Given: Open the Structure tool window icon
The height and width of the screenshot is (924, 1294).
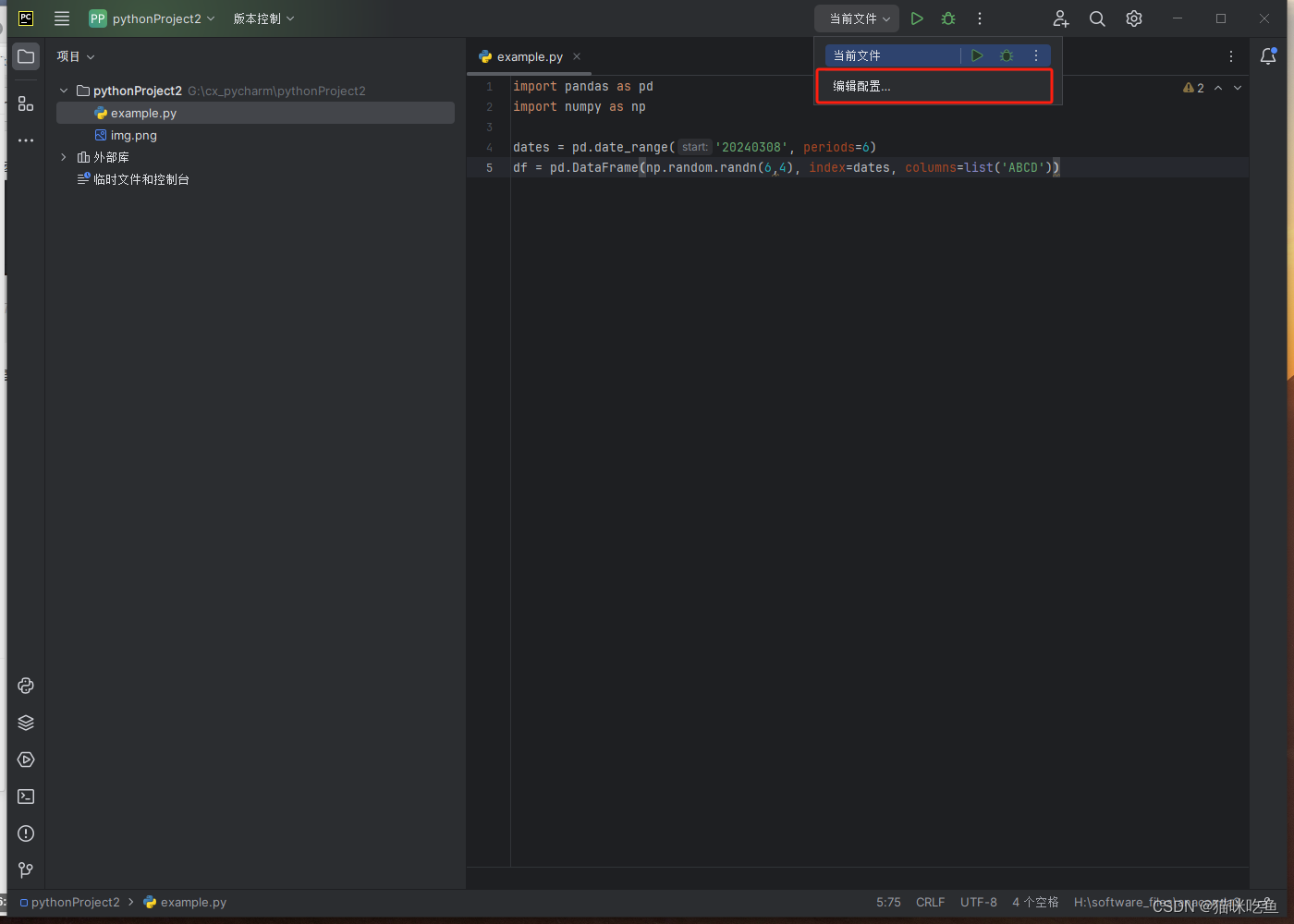Looking at the screenshot, I should pyautogui.click(x=26, y=104).
